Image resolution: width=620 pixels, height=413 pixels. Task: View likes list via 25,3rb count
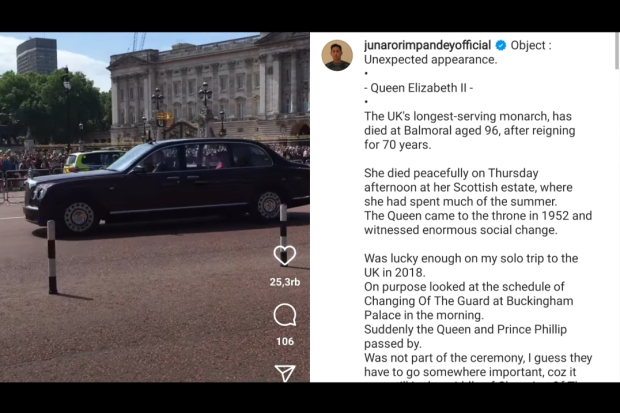point(285,282)
